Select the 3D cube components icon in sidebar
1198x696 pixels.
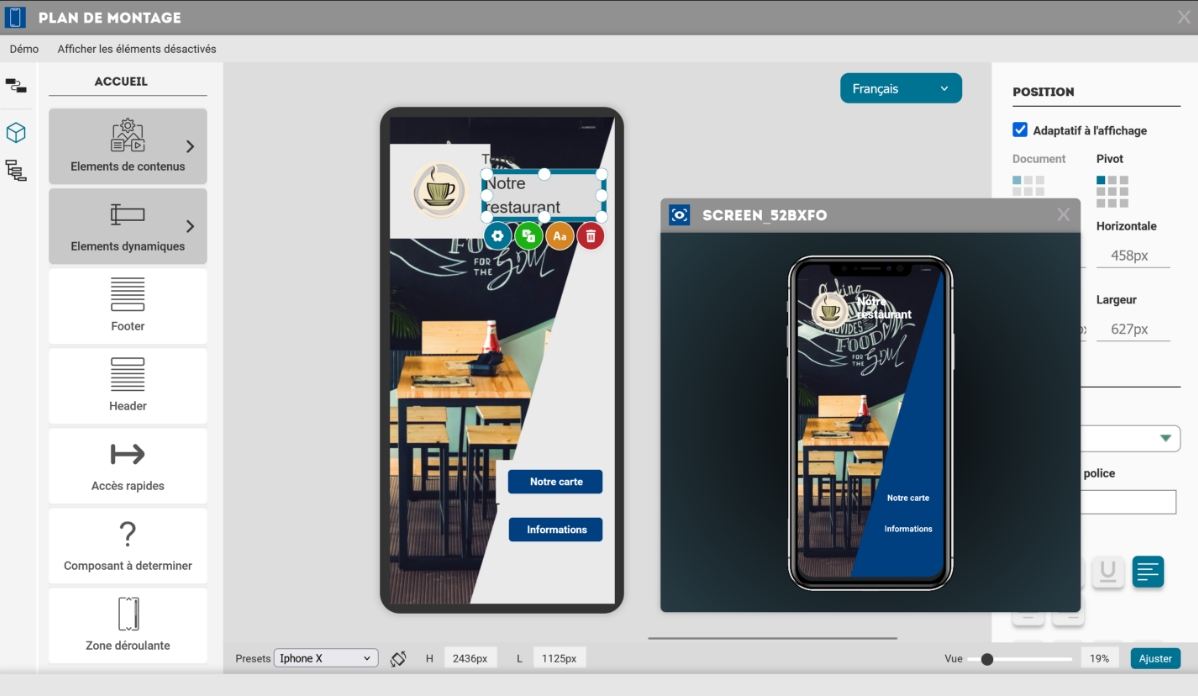16,133
